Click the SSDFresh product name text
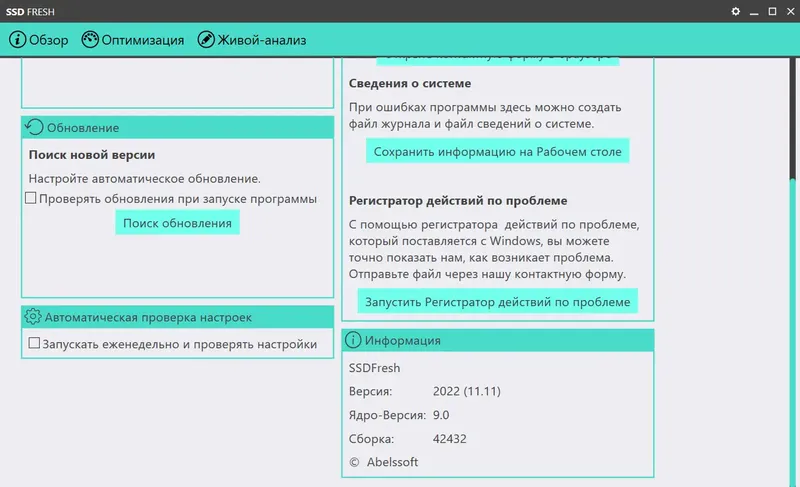 [x=374, y=368]
